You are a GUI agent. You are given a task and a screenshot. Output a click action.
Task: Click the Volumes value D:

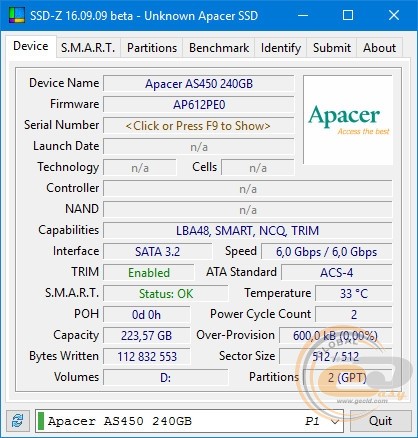click(x=166, y=378)
